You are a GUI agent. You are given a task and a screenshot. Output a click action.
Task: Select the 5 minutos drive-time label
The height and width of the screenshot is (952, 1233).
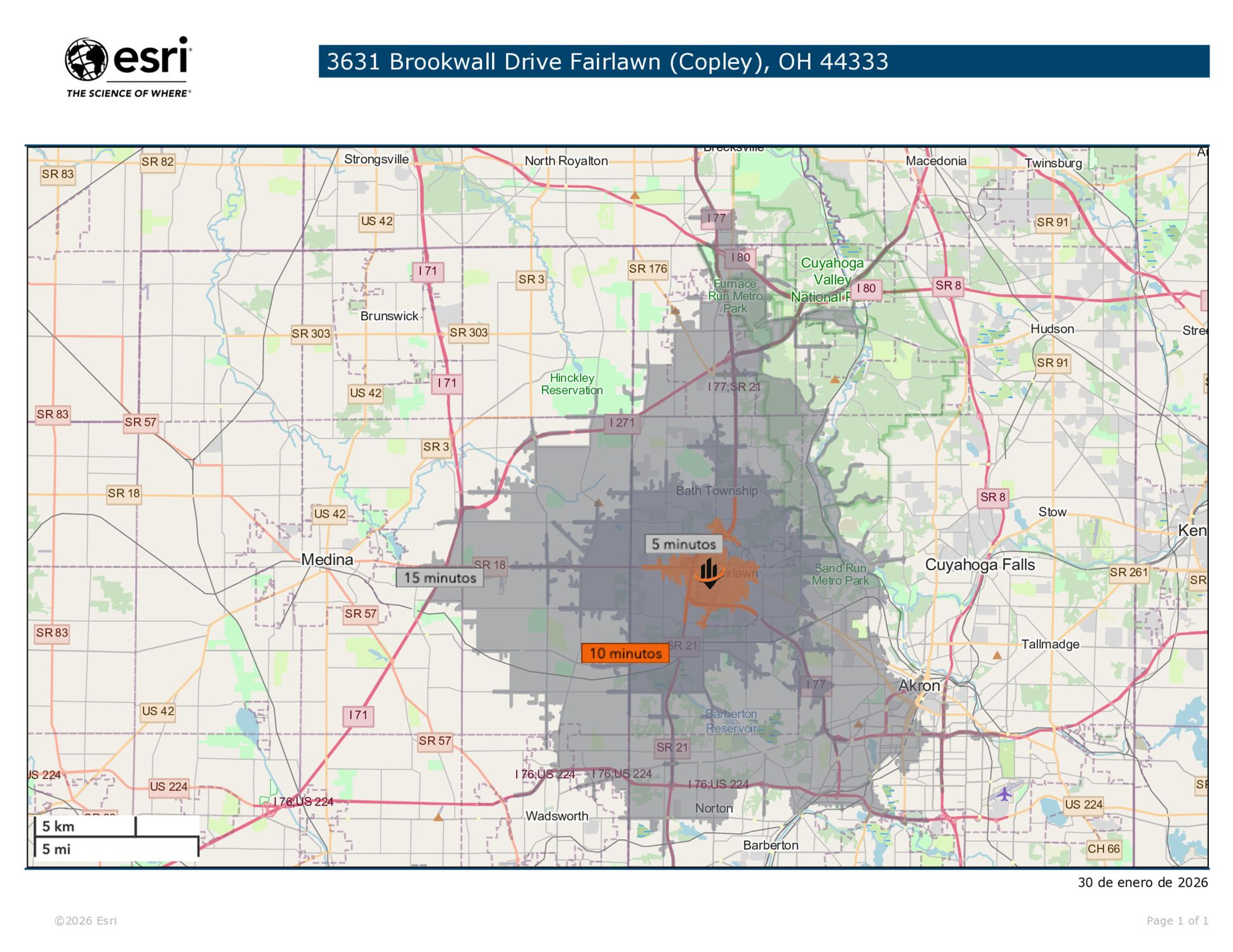click(683, 545)
